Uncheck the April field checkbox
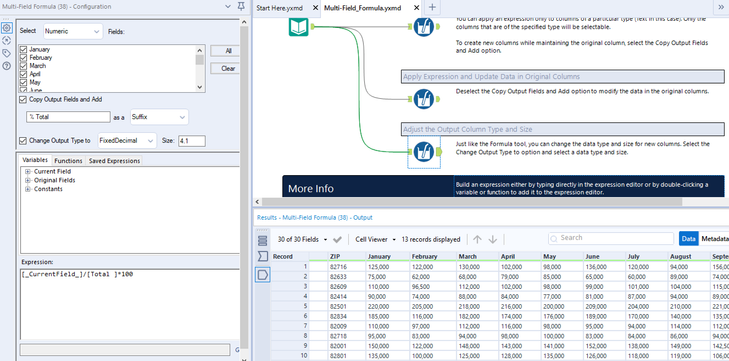The height and width of the screenshot is (361, 729). point(24,74)
